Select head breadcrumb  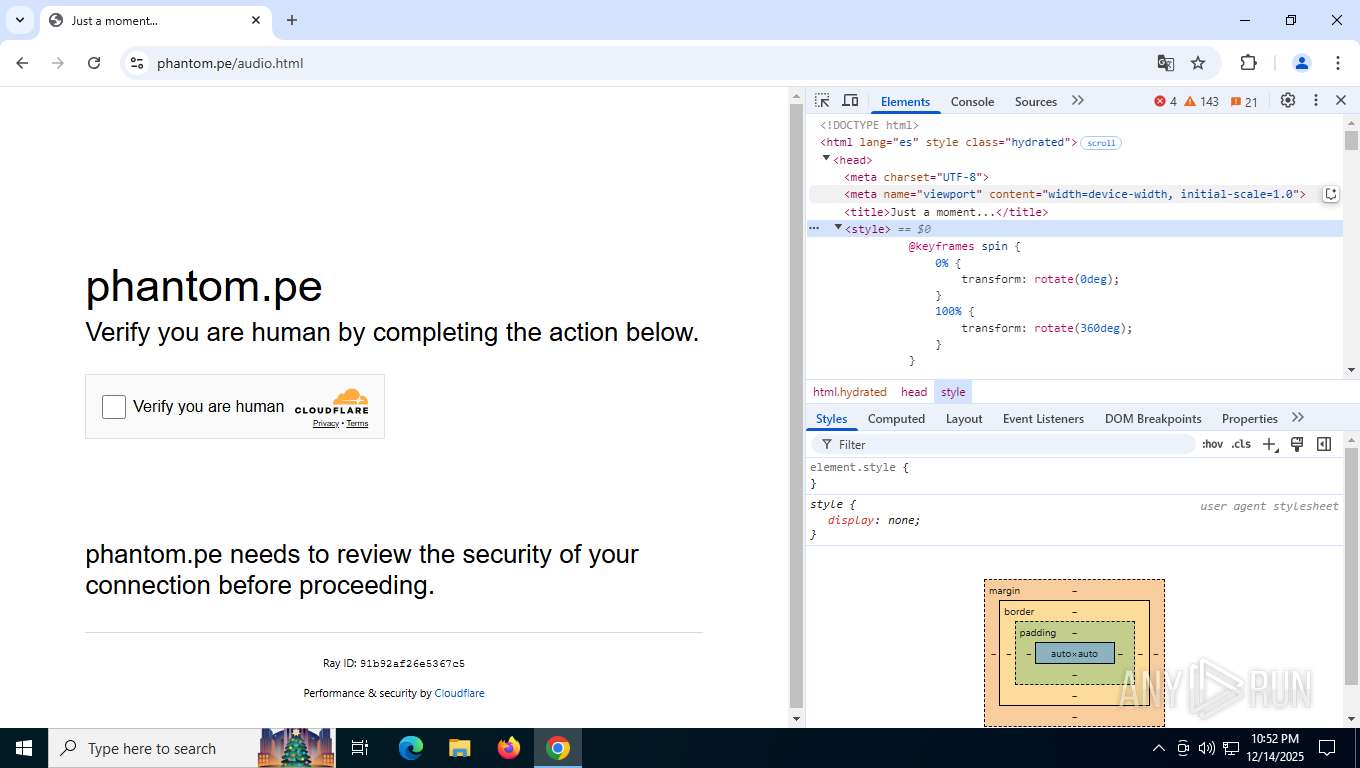[914, 392]
